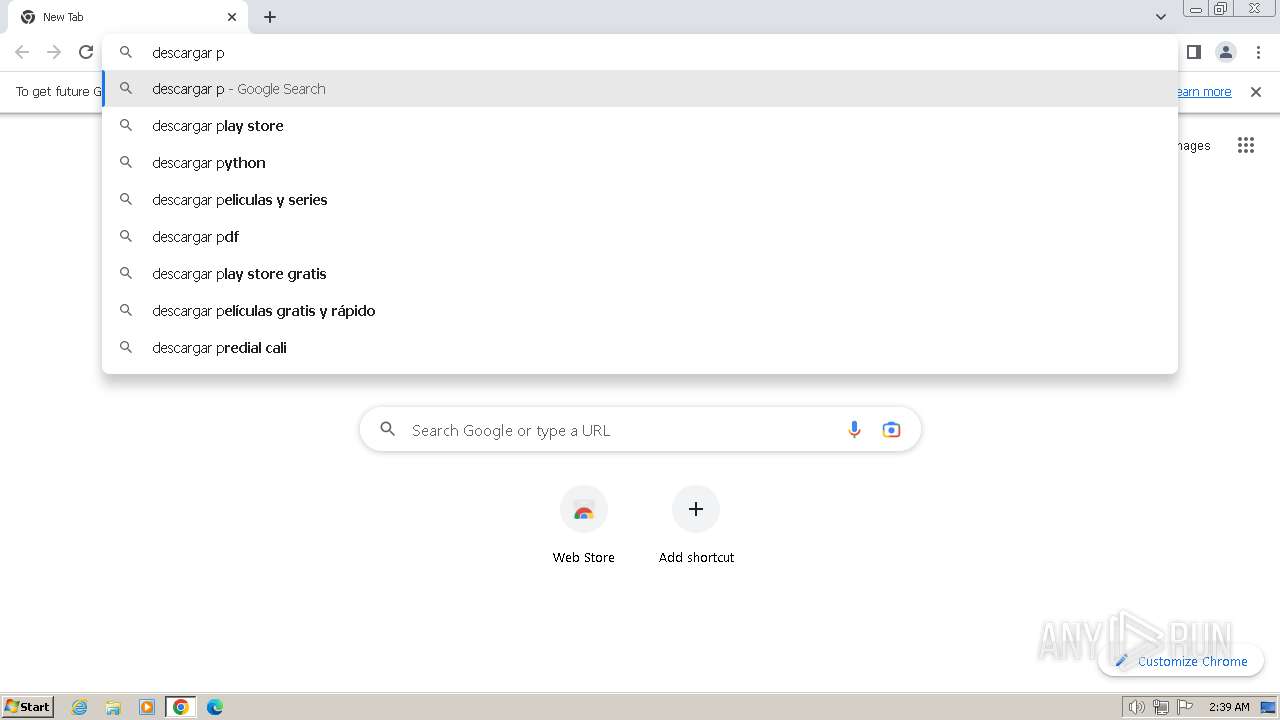
Task: Select 'descargar play store gratis' suggestion
Action: click(640, 274)
